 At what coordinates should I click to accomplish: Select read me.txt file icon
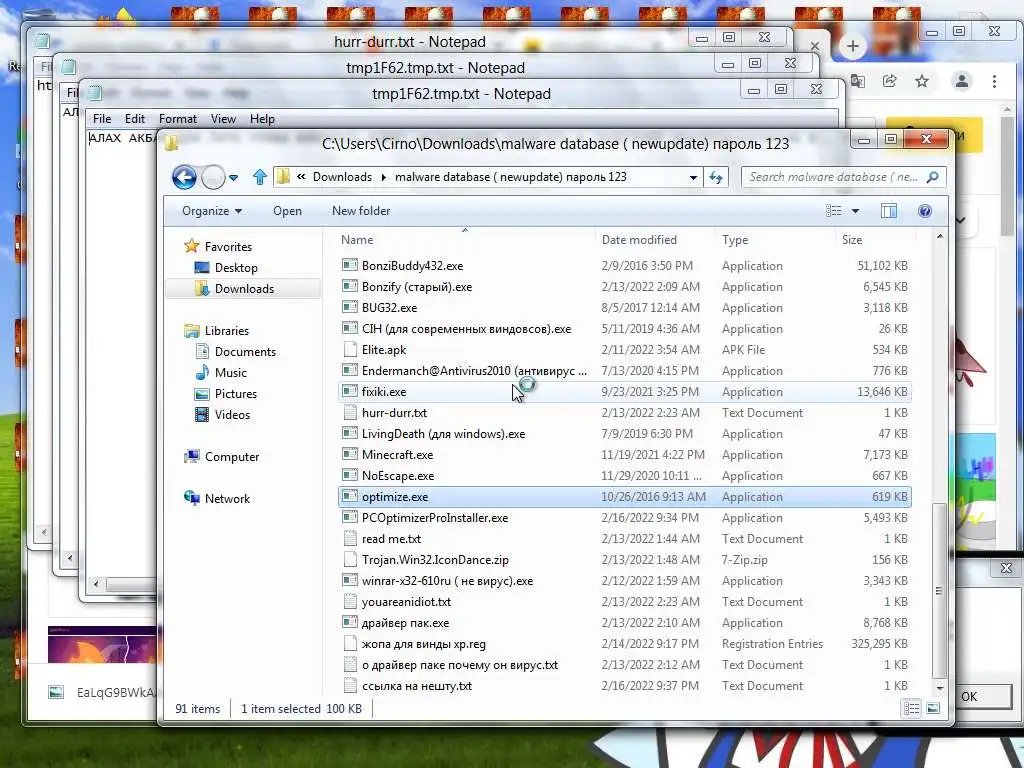(350, 539)
